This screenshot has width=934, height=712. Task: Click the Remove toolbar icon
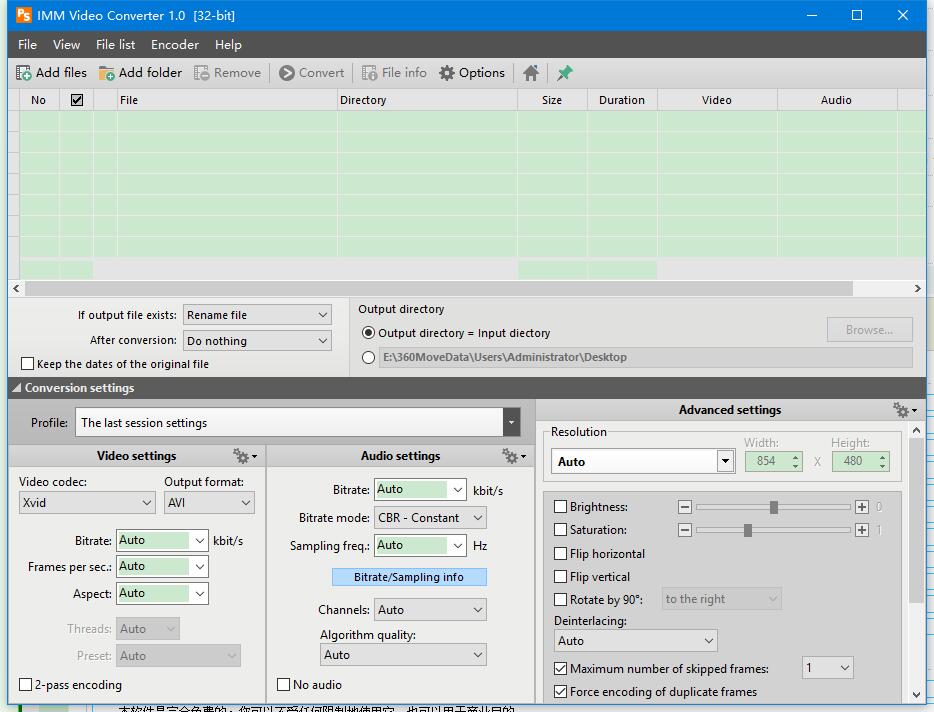coord(201,73)
